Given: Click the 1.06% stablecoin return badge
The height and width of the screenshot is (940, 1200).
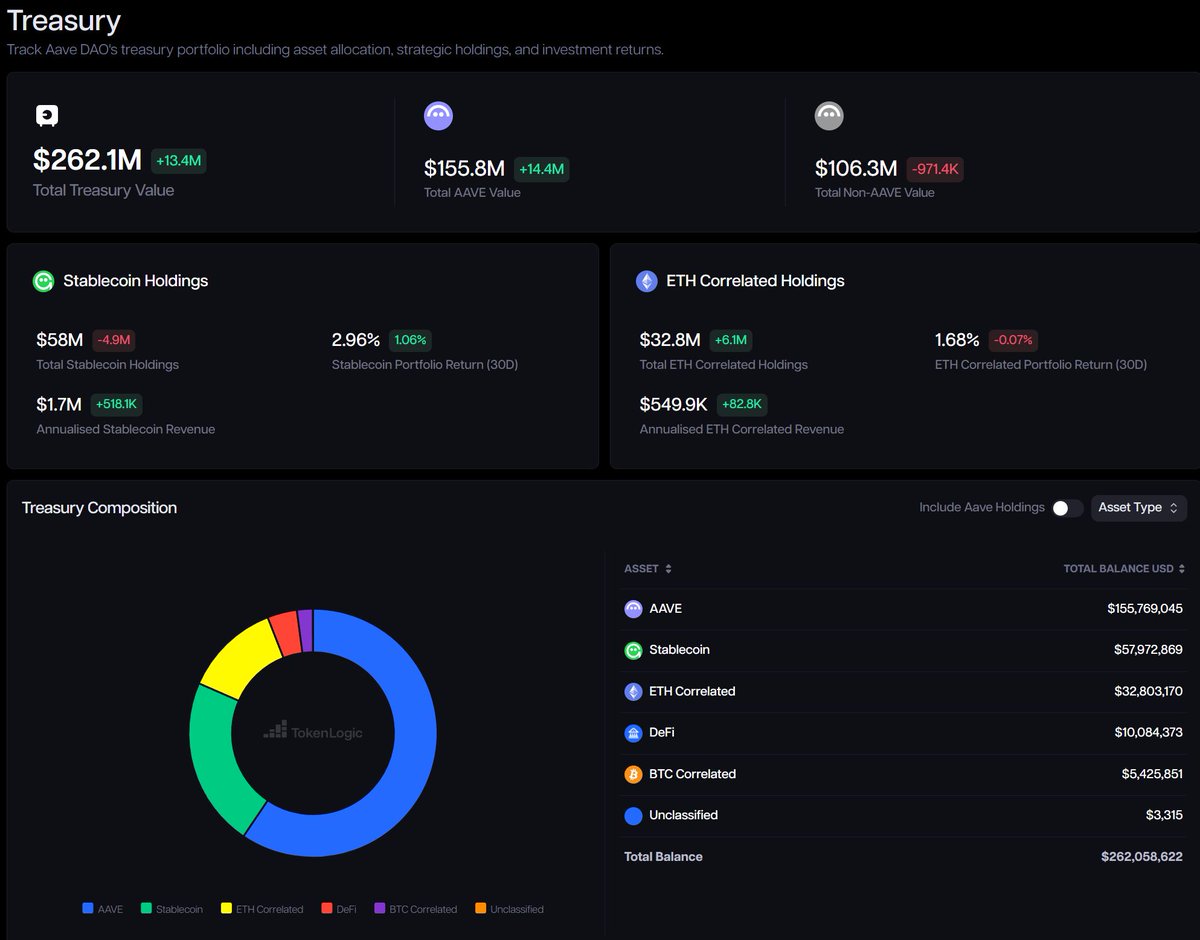Looking at the screenshot, I should click(x=410, y=340).
